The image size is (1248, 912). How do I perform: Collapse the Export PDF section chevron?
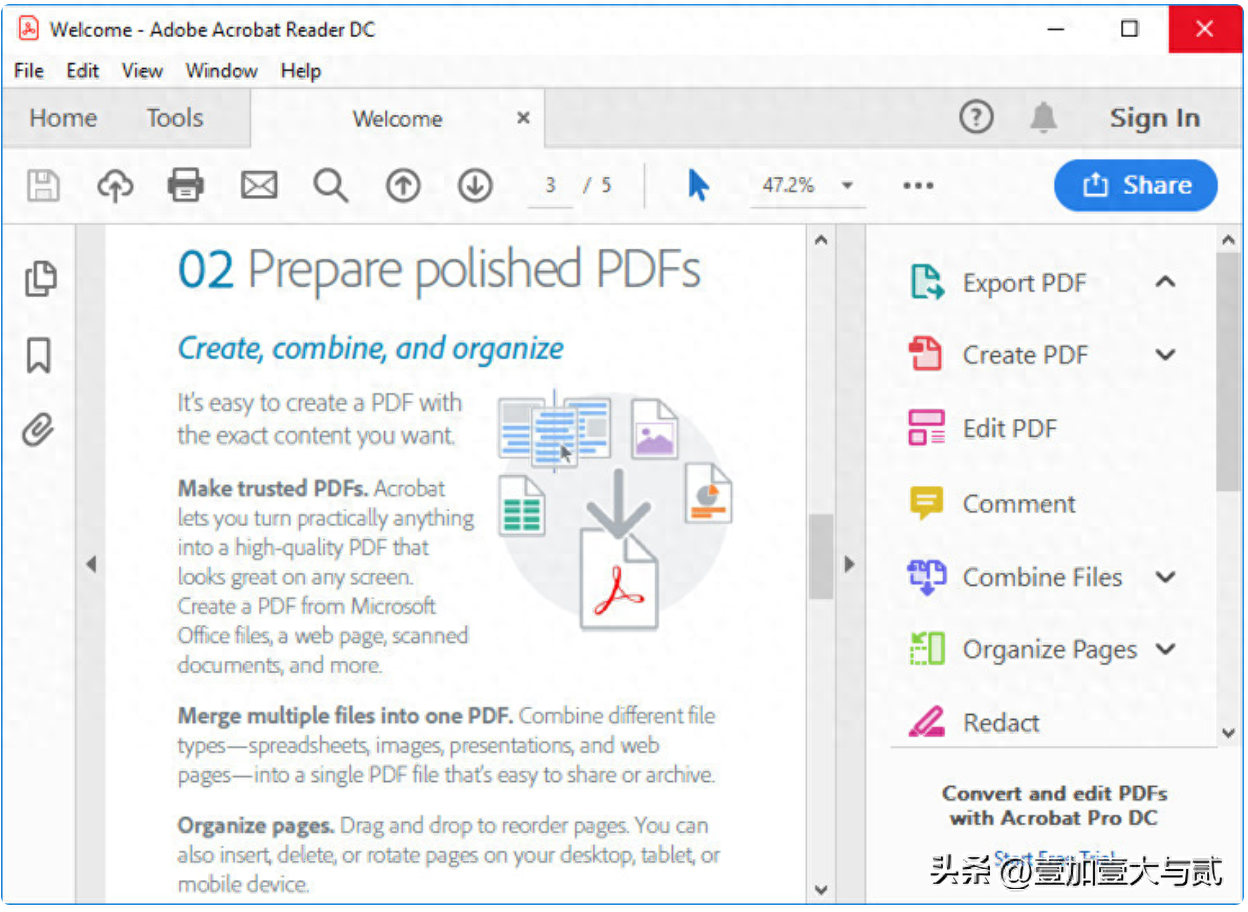click(1165, 282)
